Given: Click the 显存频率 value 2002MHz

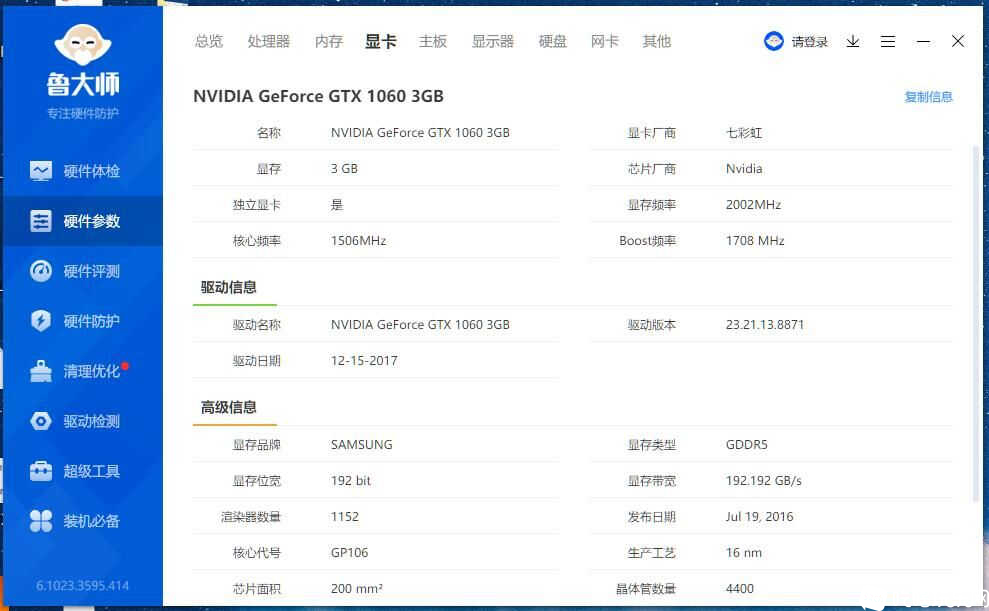Looking at the screenshot, I should 753,205.
